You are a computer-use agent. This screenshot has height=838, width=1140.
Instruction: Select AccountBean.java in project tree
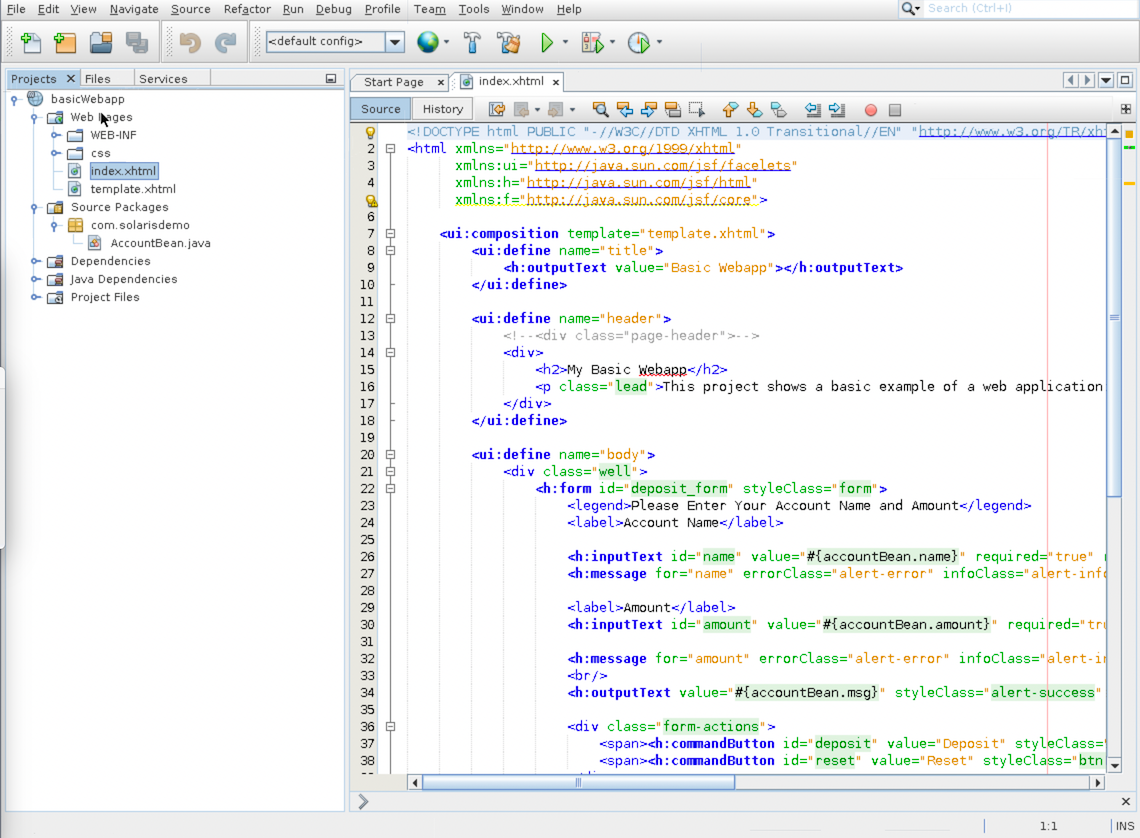(160, 243)
